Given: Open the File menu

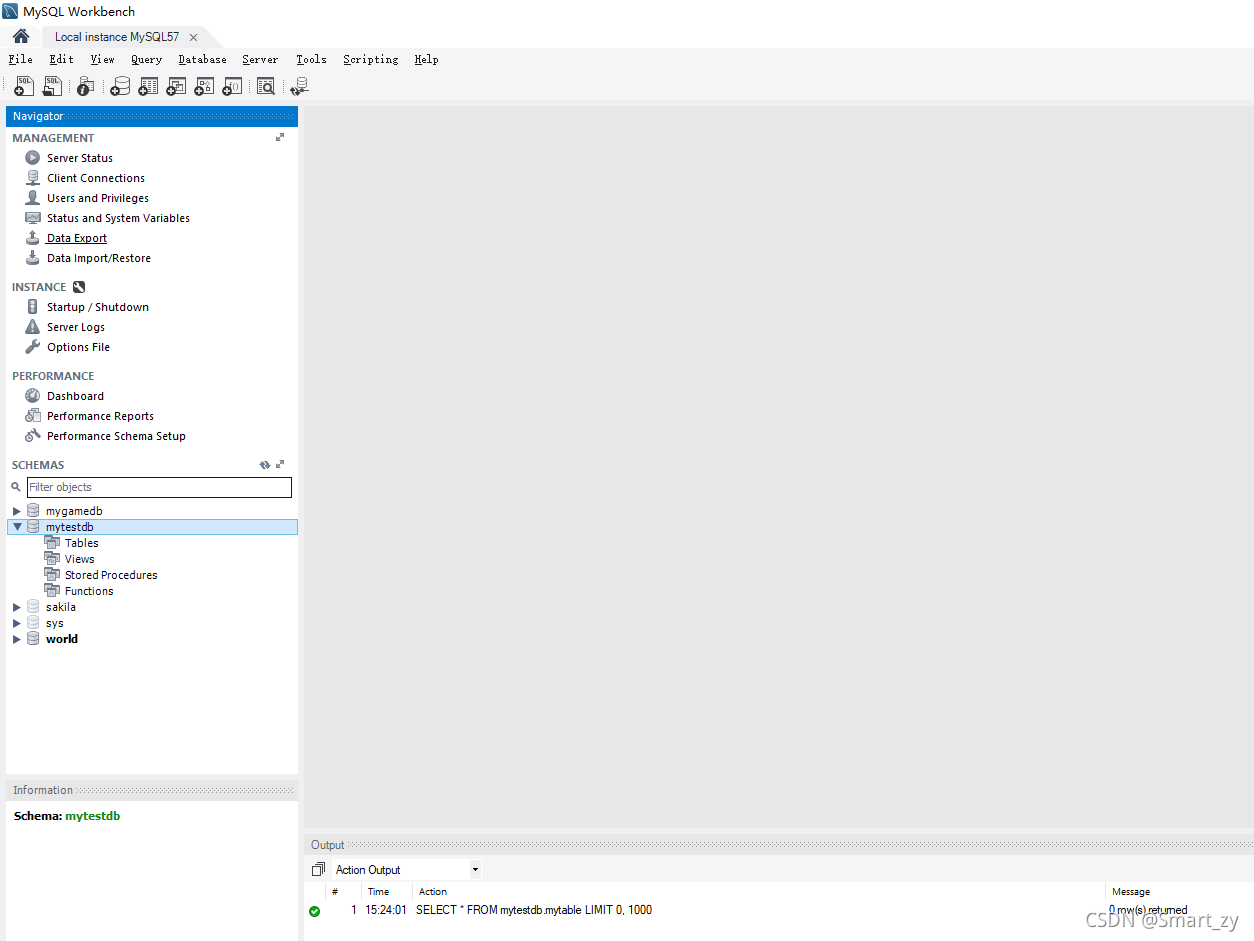Looking at the screenshot, I should 21,59.
